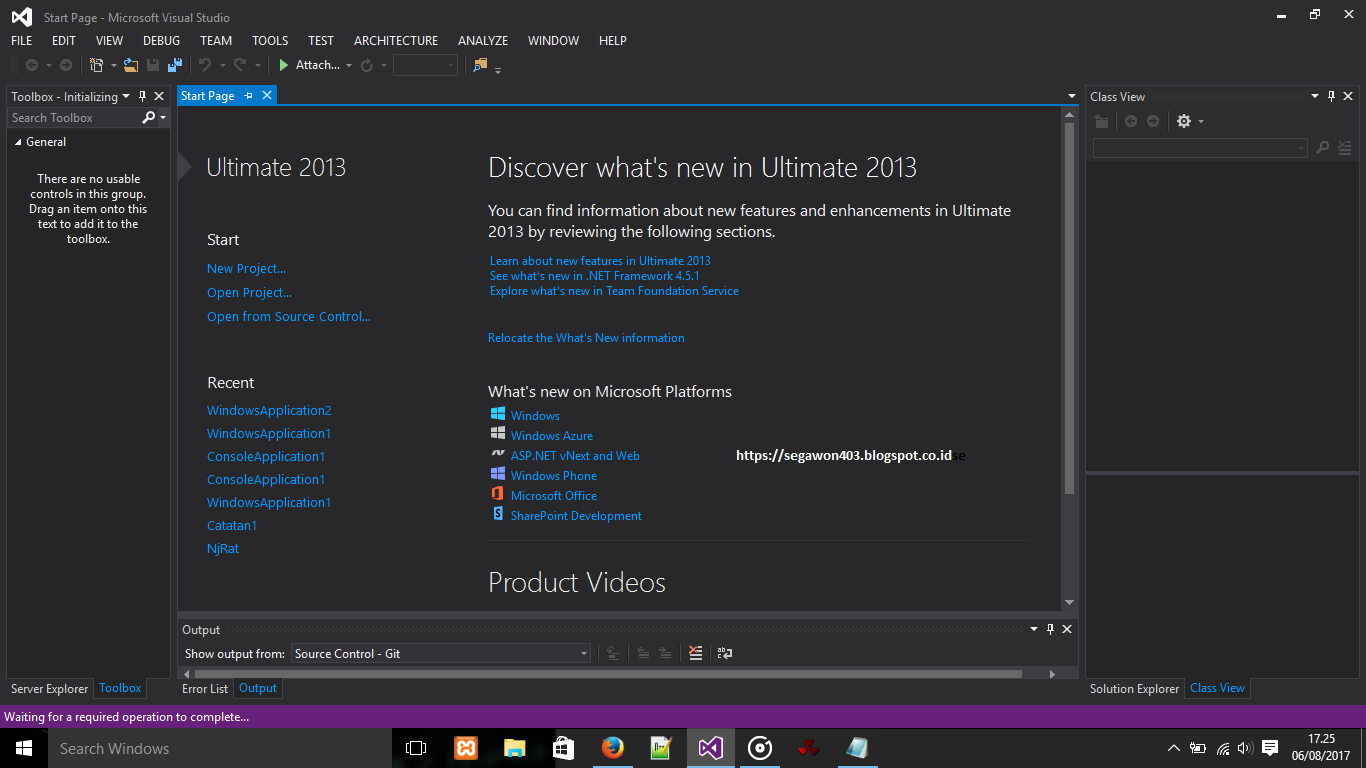Open recent project NjRat
1366x768 pixels.
pyautogui.click(x=223, y=548)
